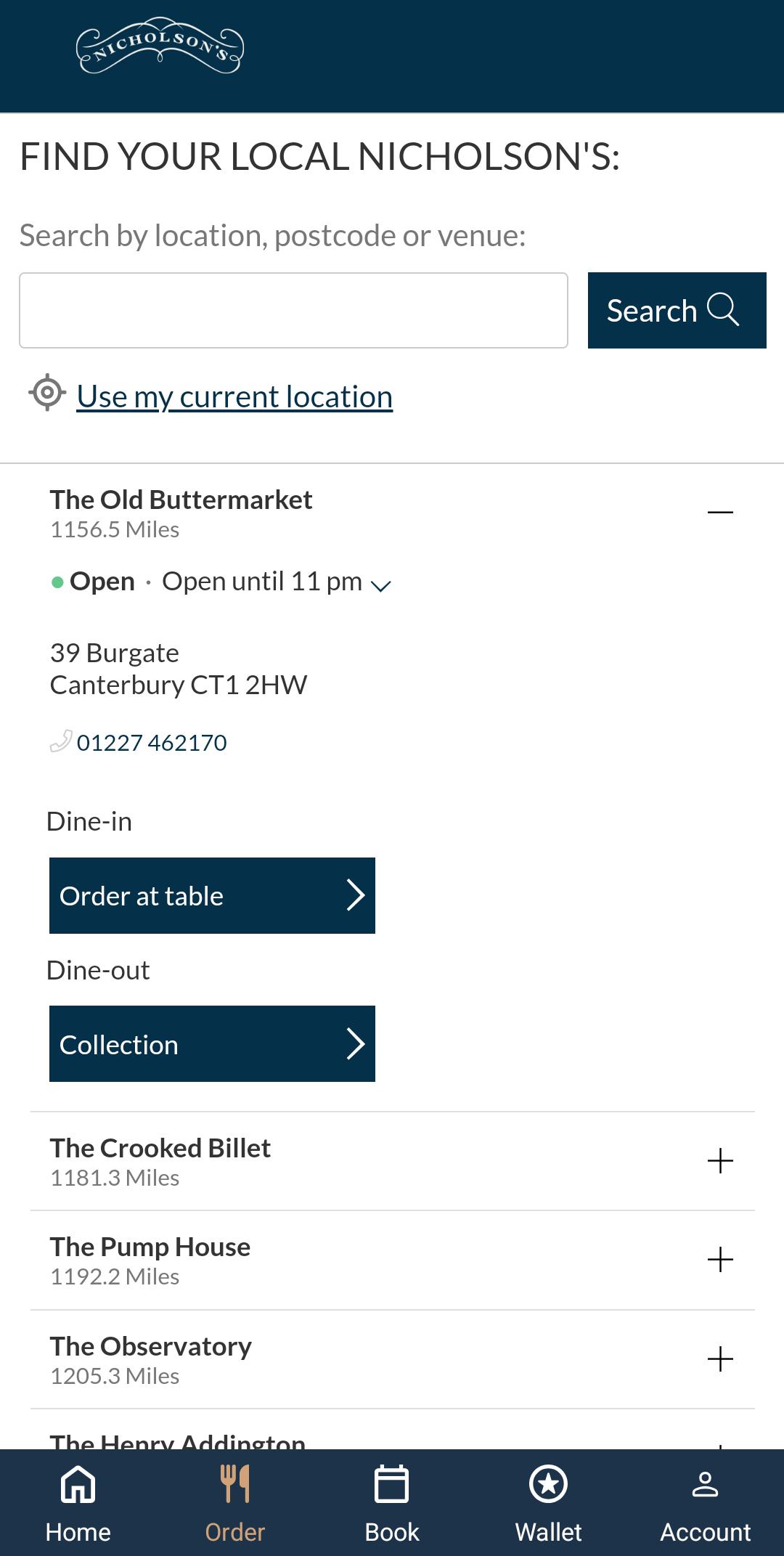Choose Collection for dine-out
This screenshot has width=784, height=1556.
click(x=212, y=1043)
